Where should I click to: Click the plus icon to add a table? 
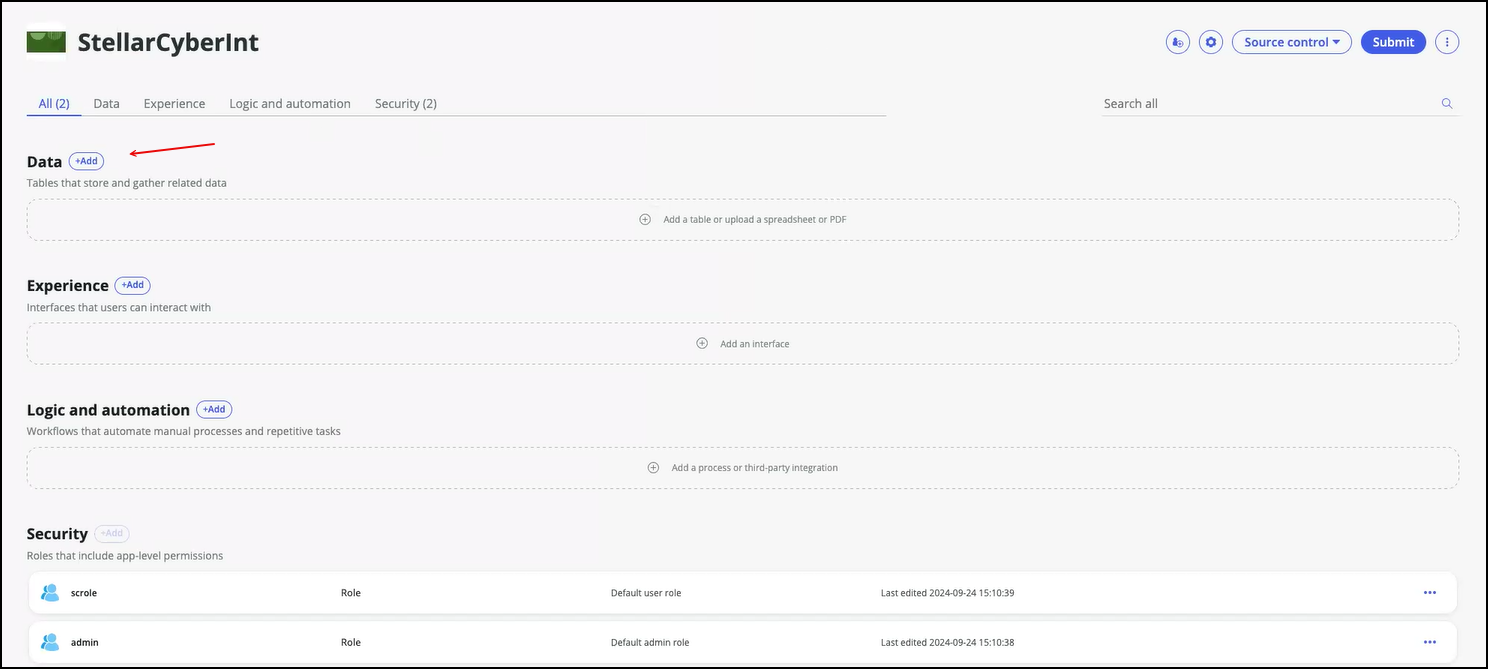(x=645, y=220)
